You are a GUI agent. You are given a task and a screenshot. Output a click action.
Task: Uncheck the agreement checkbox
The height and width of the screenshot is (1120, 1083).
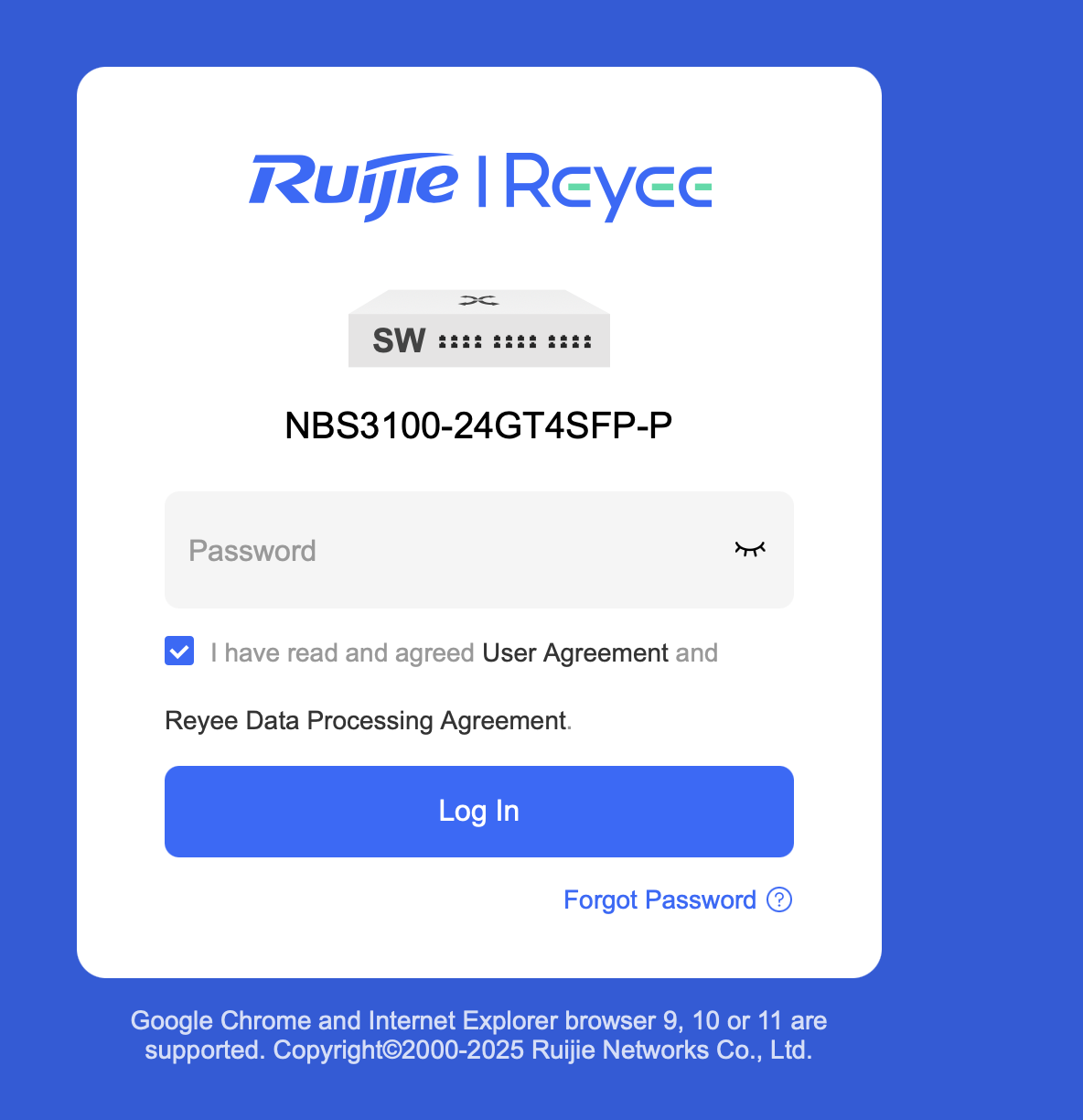pyautogui.click(x=179, y=652)
